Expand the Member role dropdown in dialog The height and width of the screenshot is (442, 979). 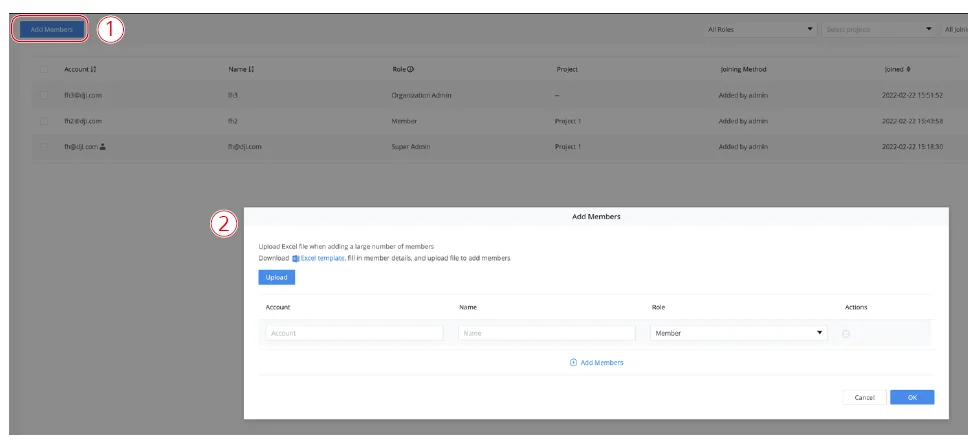pyautogui.click(x=738, y=333)
